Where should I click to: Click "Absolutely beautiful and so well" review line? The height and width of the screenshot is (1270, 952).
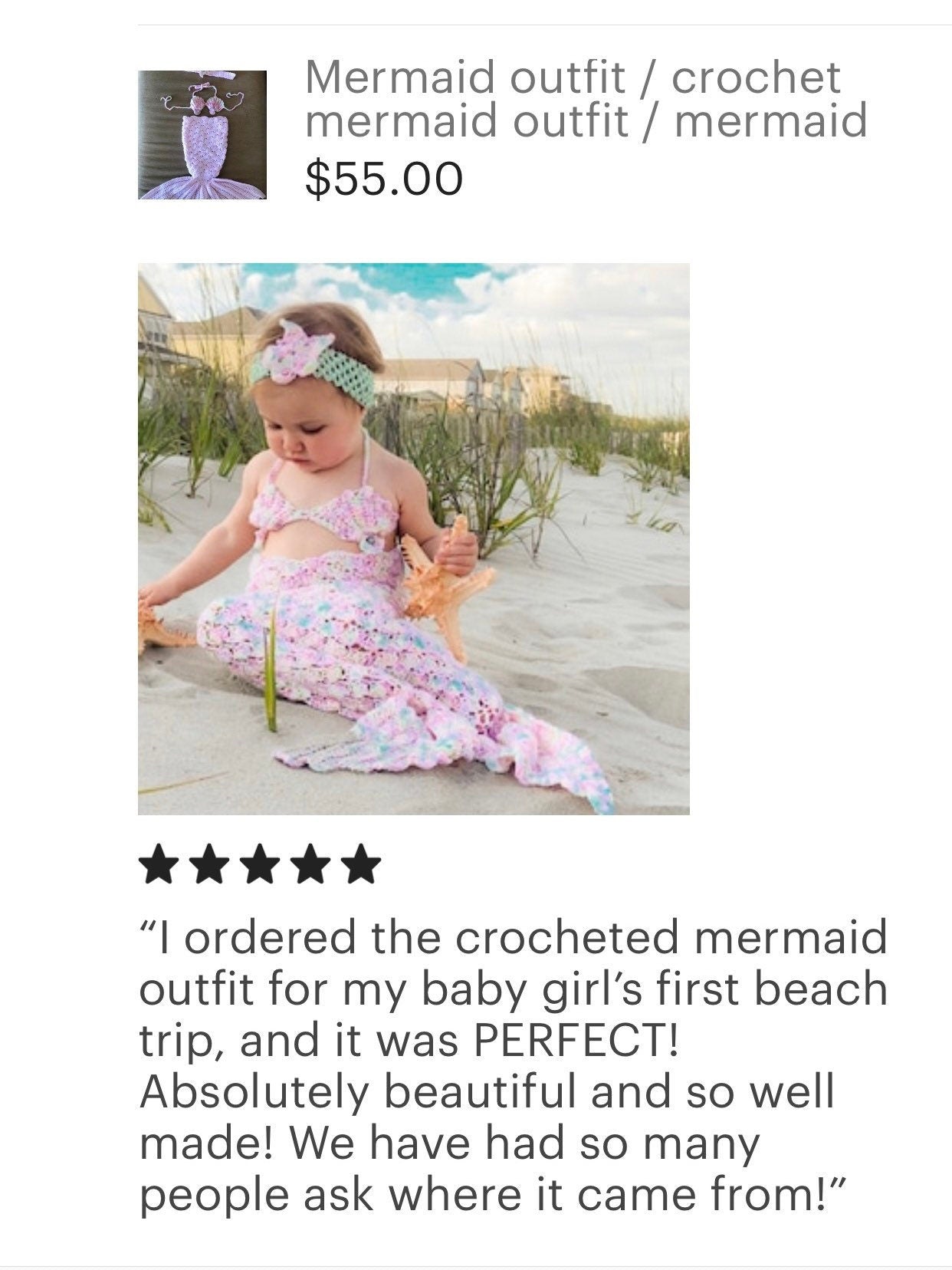(x=487, y=1091)
